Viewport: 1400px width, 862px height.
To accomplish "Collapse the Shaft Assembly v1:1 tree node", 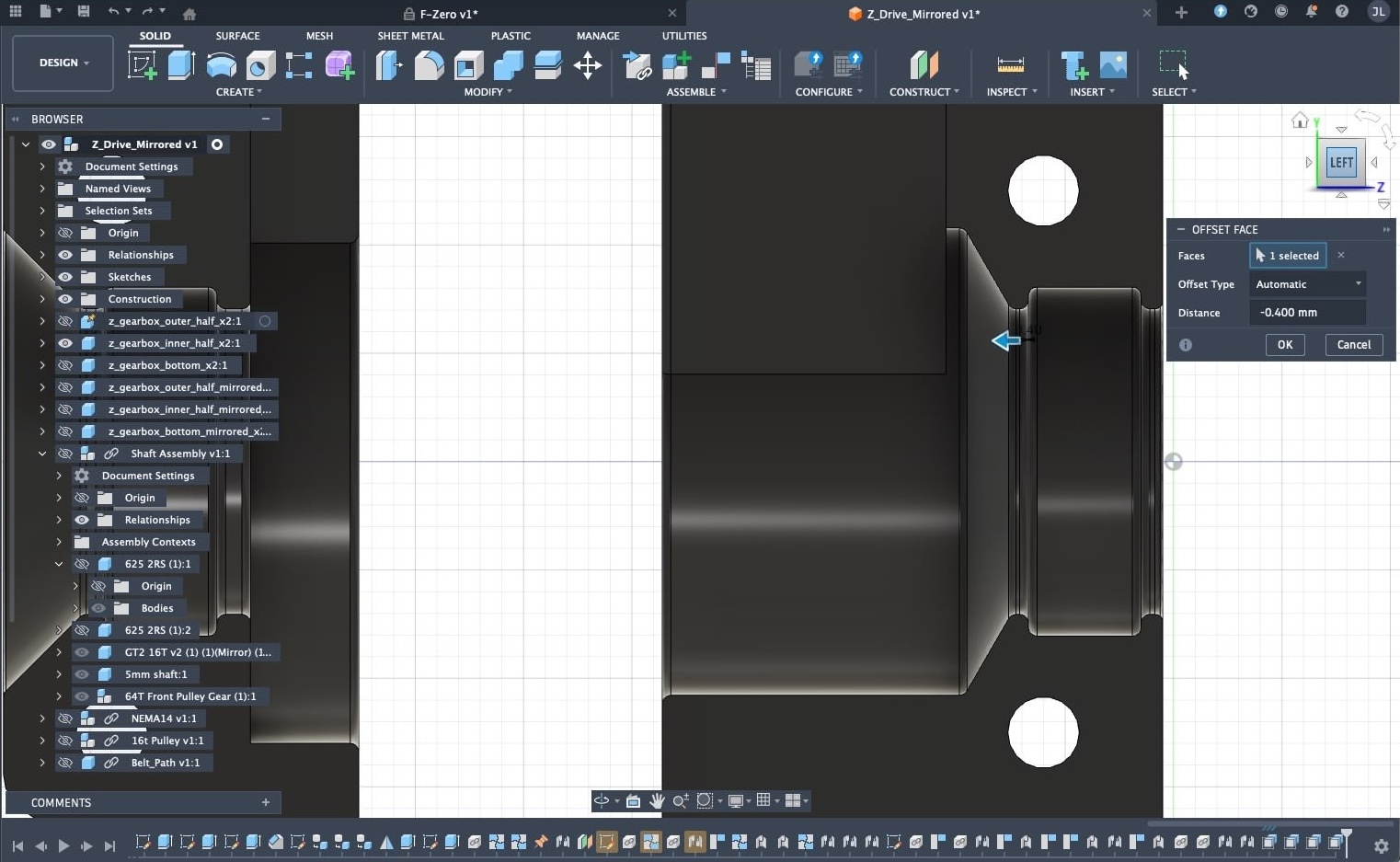I will 42,454.
